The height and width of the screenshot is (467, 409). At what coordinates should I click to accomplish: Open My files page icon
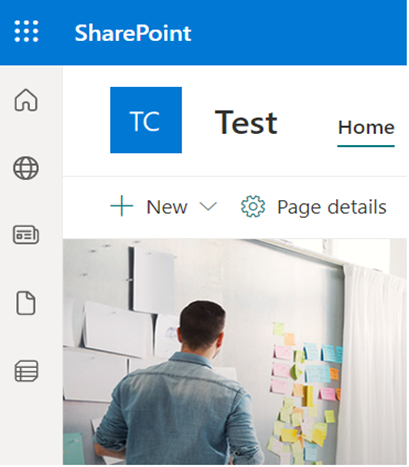click(26, 303)
